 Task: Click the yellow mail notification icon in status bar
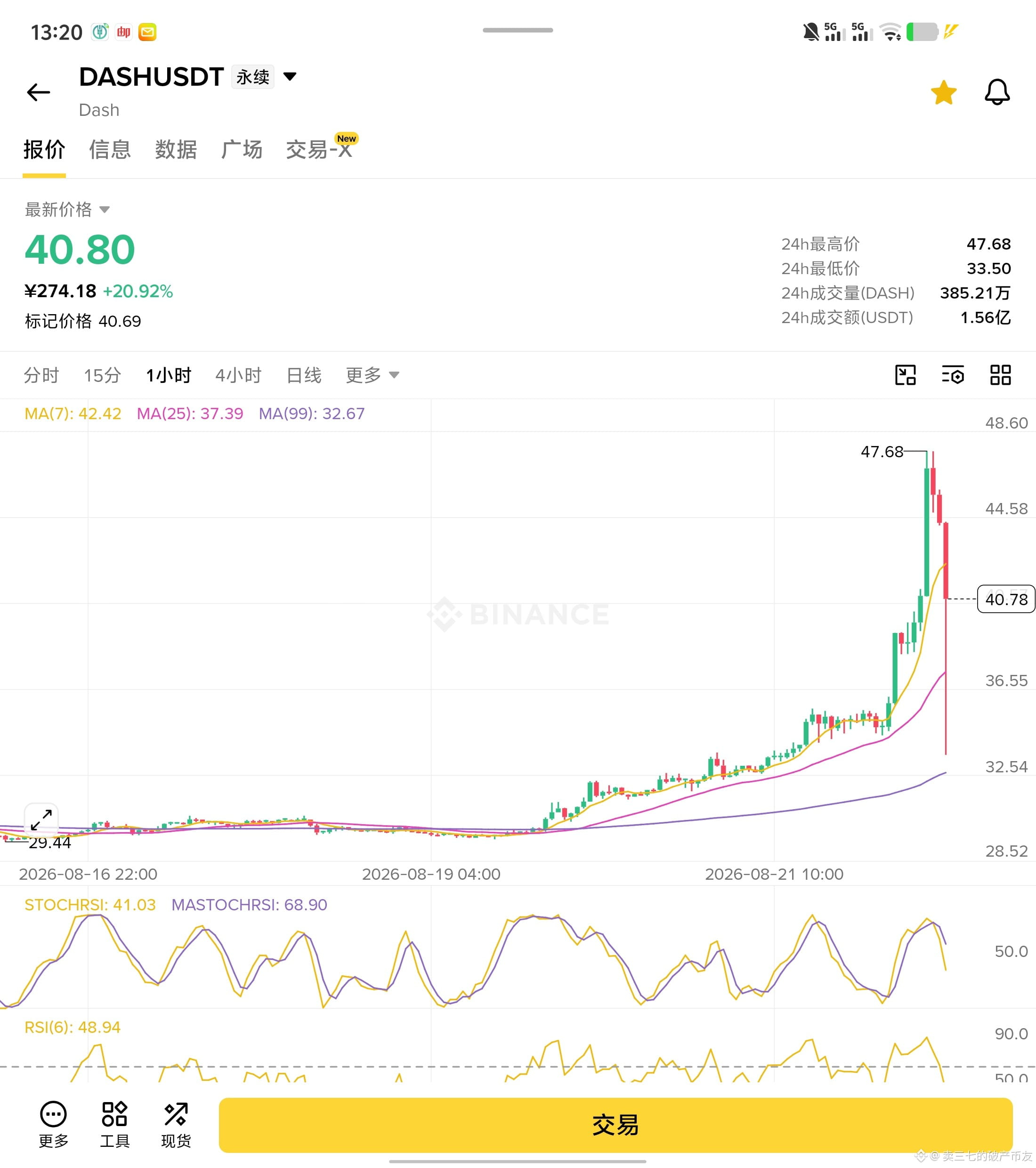(x=147, y=32)
